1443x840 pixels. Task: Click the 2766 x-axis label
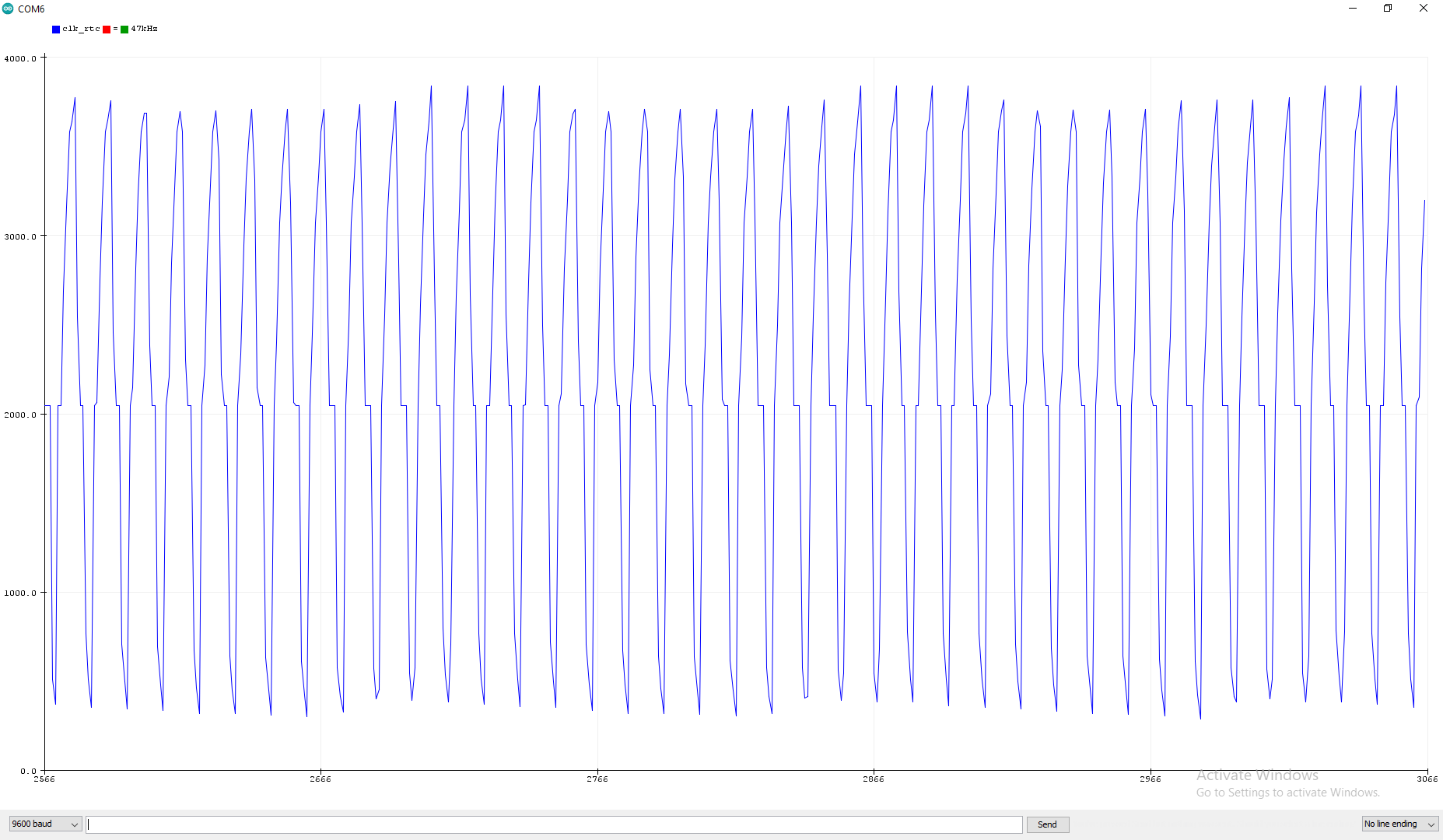(597, 779)
